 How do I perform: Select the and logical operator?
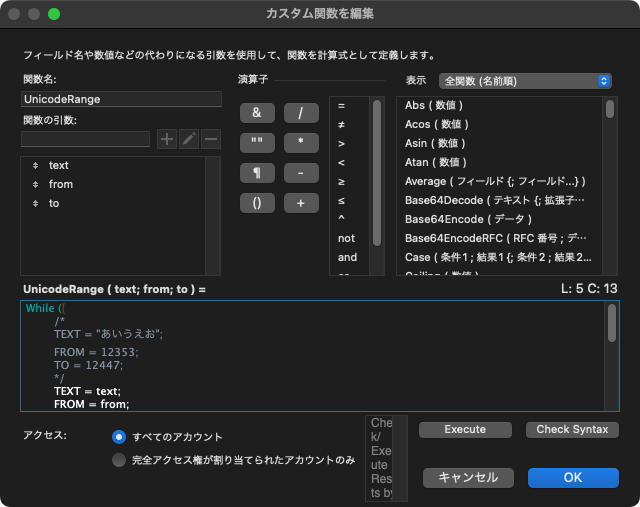349,258
